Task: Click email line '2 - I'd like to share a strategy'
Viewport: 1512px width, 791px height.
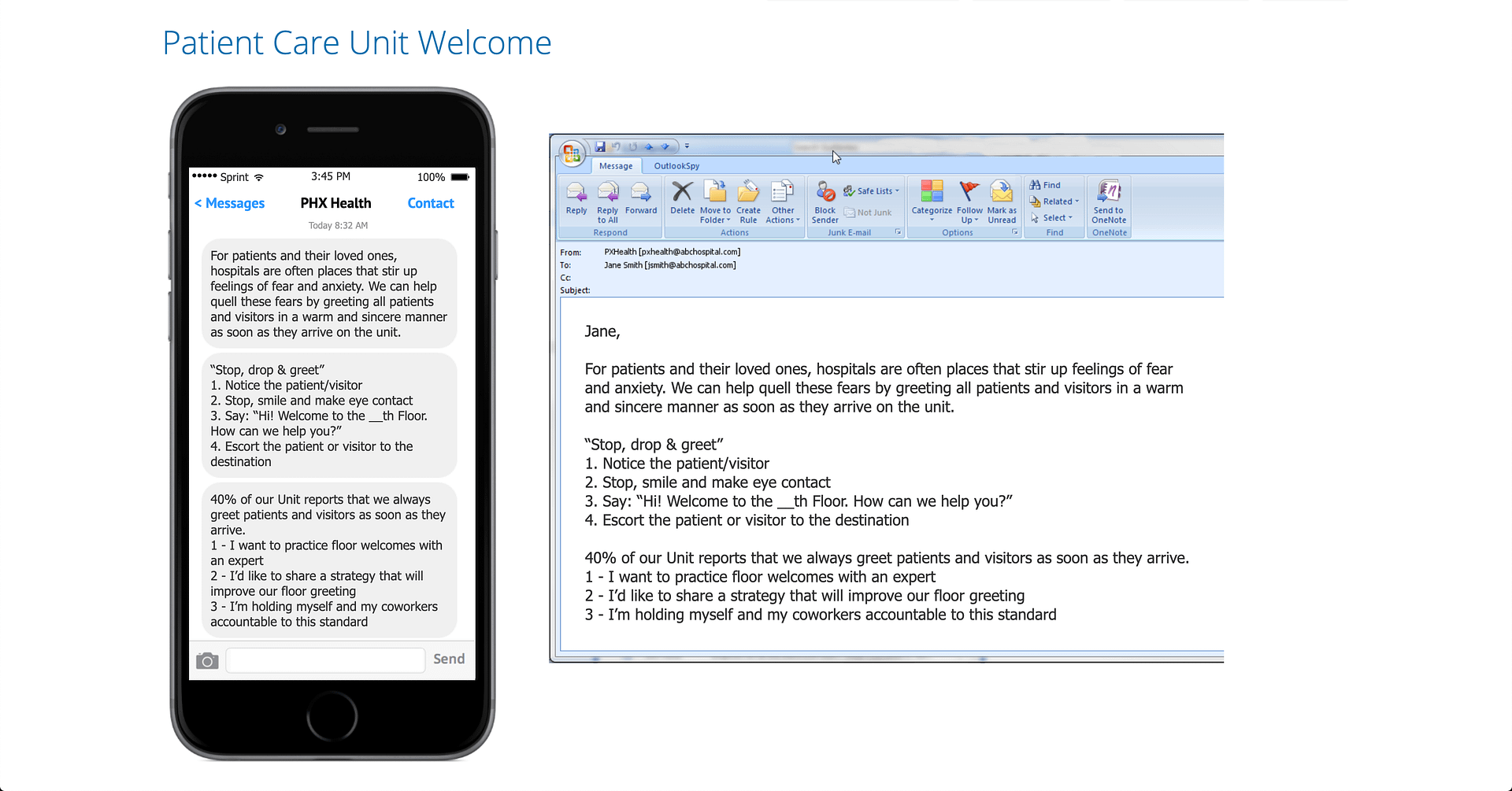Action: tap(804, 596)
